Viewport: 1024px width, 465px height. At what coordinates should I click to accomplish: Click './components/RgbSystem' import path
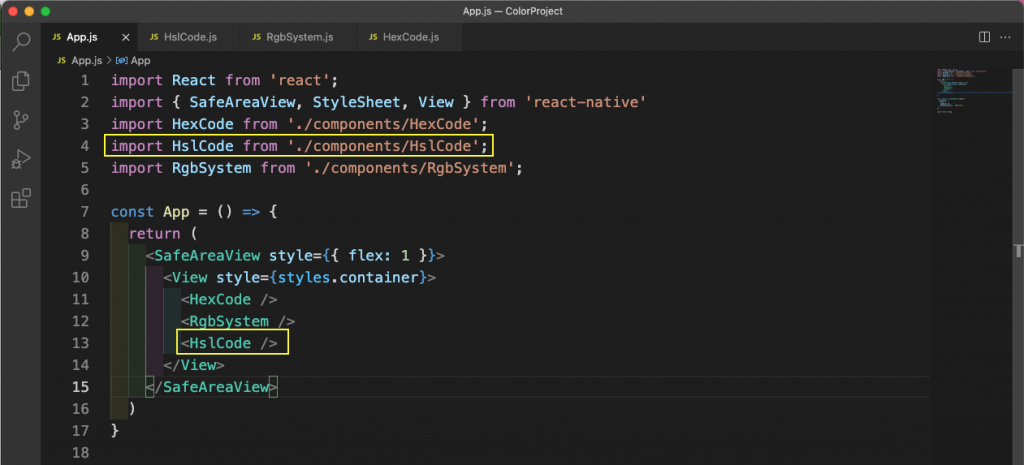pos(409,168)
